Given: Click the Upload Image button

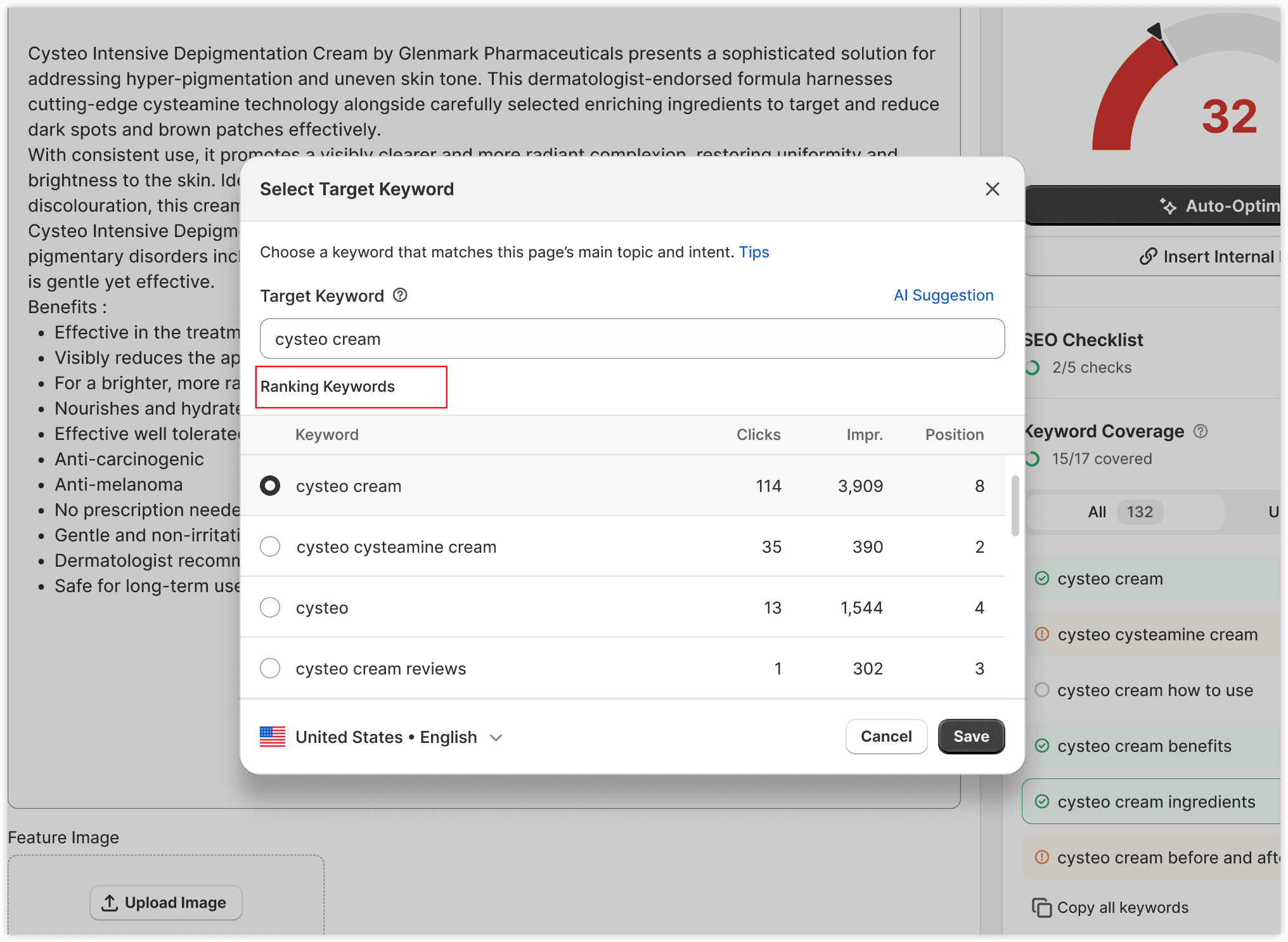Looking at the screenshot, I should (x=165, y=903).
